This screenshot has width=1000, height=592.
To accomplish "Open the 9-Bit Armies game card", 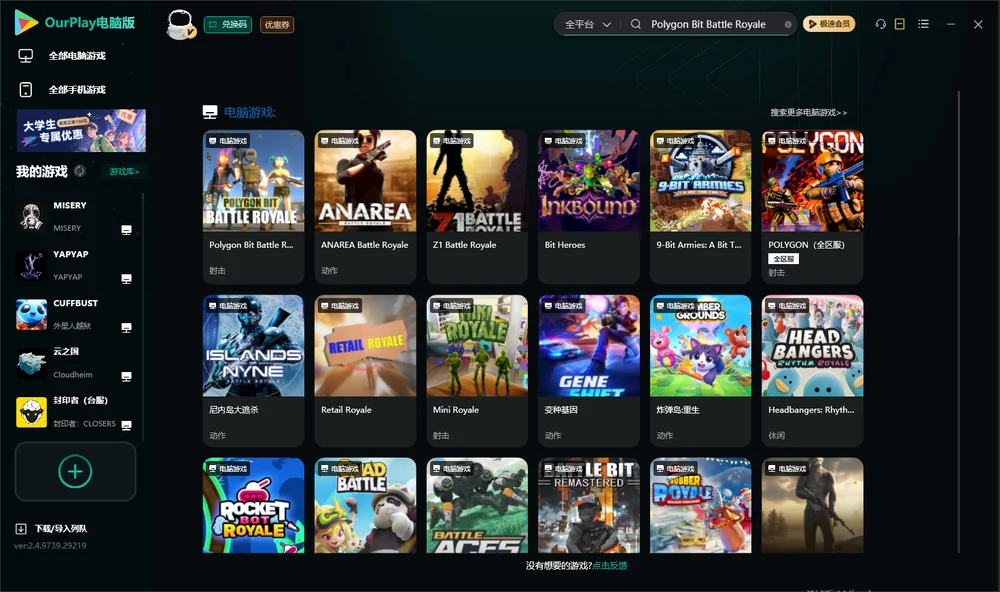I will tap(701, 207).
